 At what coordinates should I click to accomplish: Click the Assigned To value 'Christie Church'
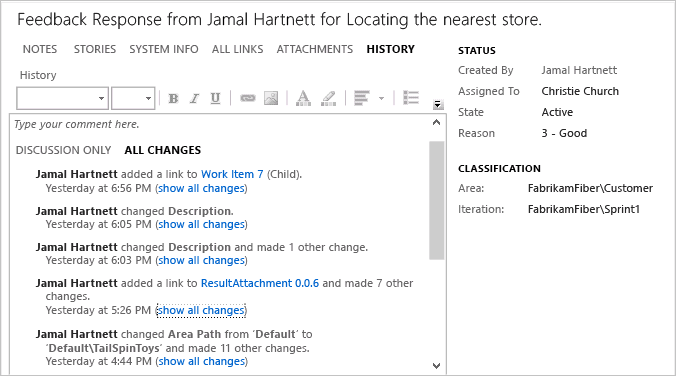point(580,91)
